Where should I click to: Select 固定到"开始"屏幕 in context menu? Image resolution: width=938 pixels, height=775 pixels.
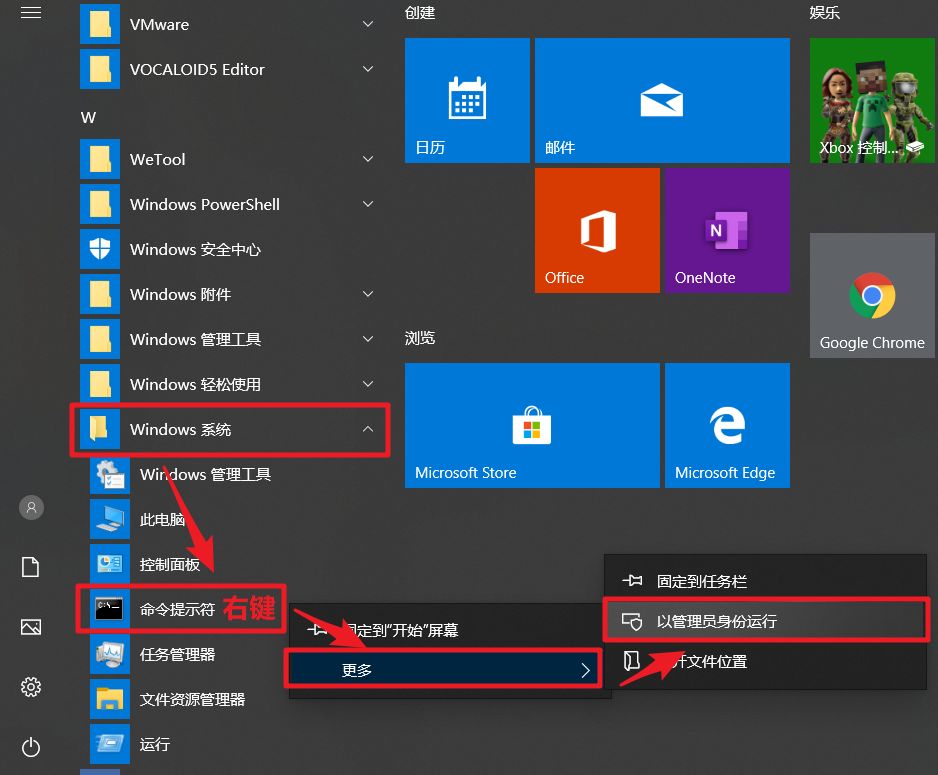(x=450, y=630)
